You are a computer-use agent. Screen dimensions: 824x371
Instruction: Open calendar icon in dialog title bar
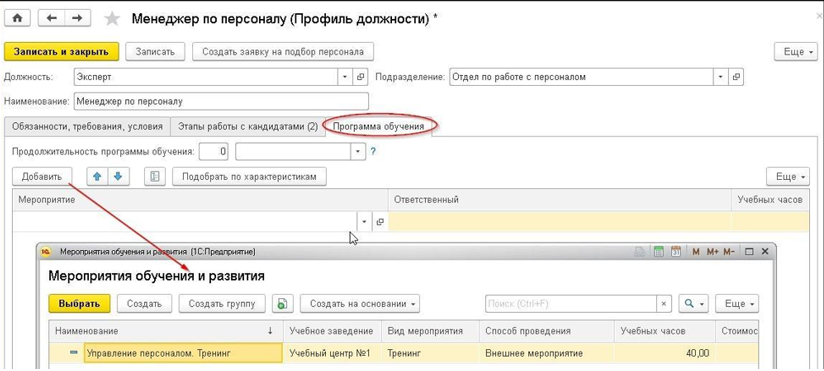coord(676,252)
